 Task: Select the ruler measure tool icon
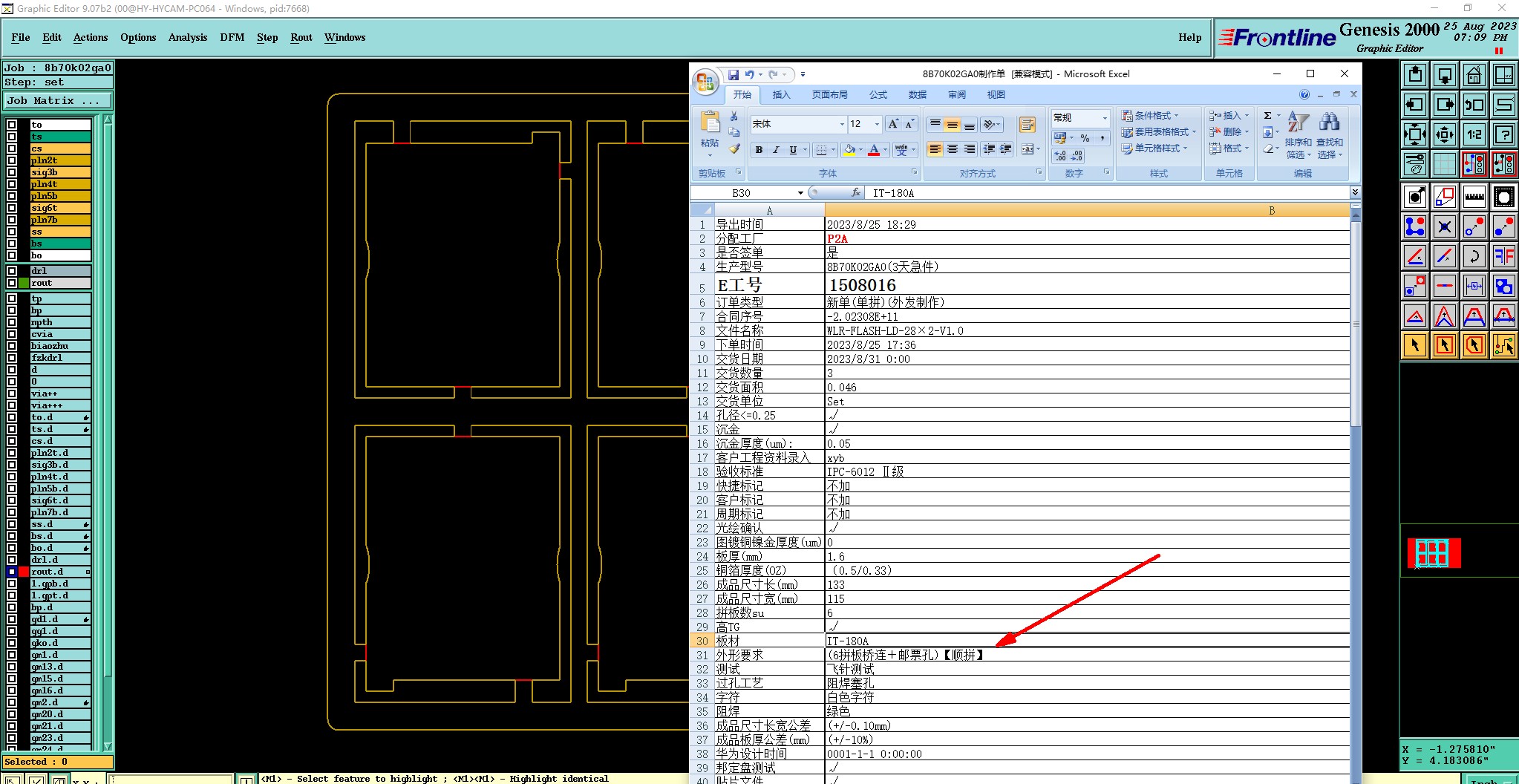(1474, 197)
